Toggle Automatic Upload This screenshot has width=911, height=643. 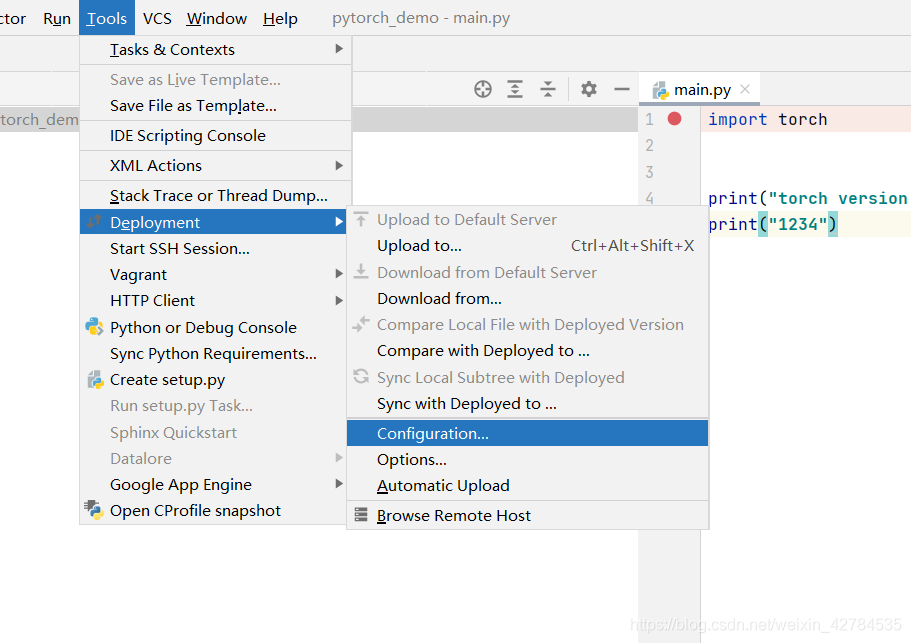[x=528, y=486]
